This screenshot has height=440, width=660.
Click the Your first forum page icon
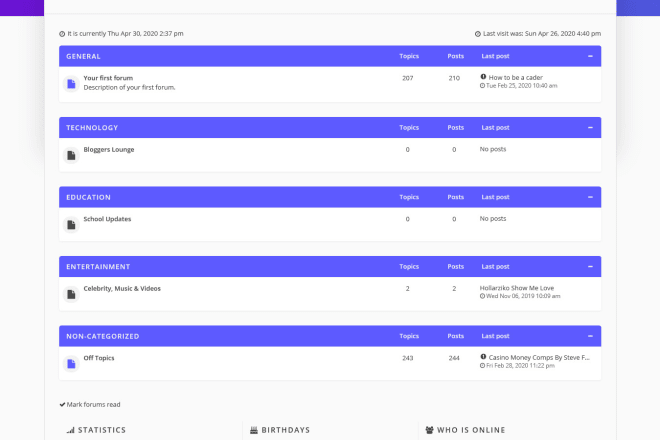click(x=71, y=84)
